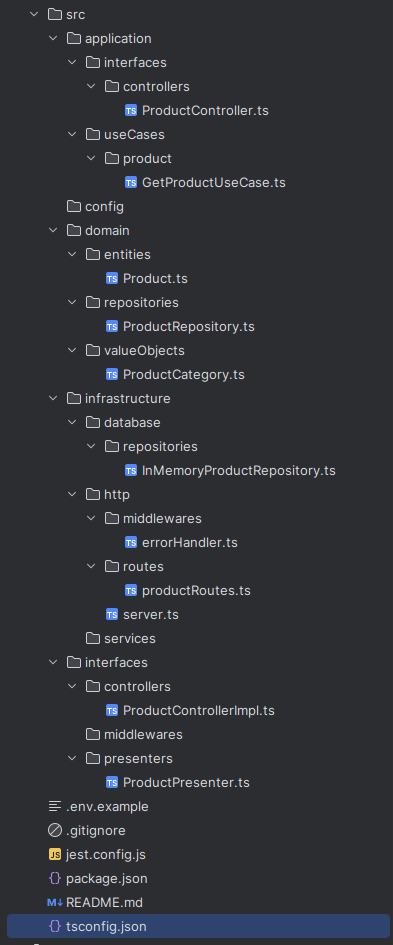Open errorHandler.ts file
Image resolution: width=393 pixels, height=945 pixels.
[189, 542]
